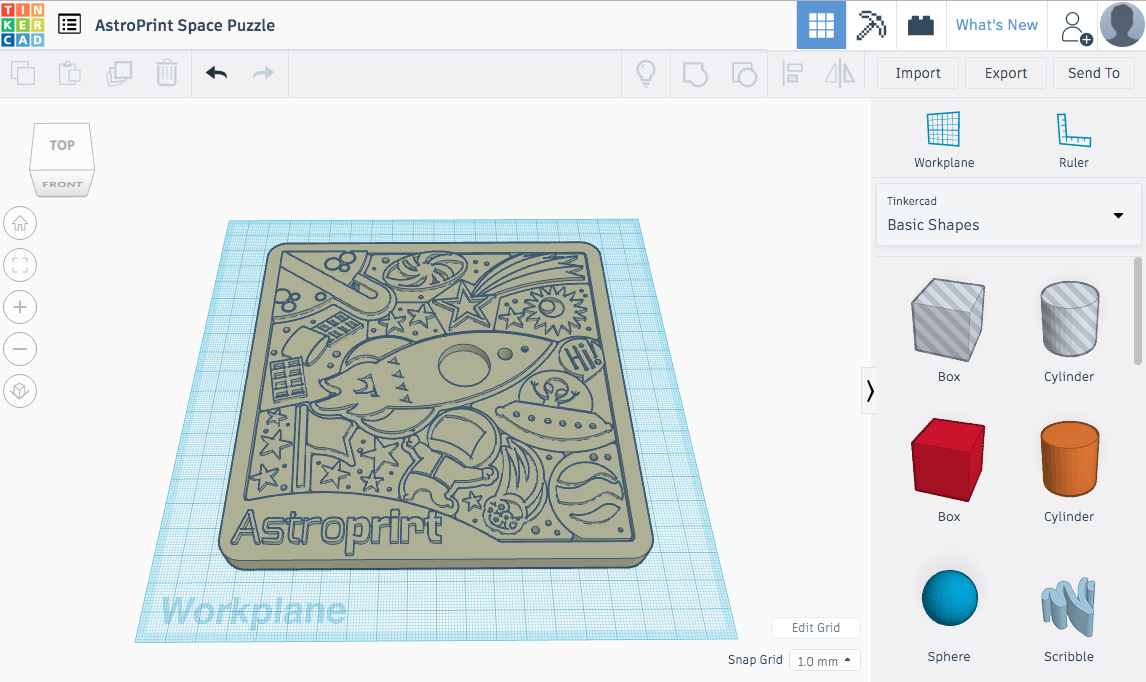Undo the last action
The image size is (1146, 682).
click(216, 73)
